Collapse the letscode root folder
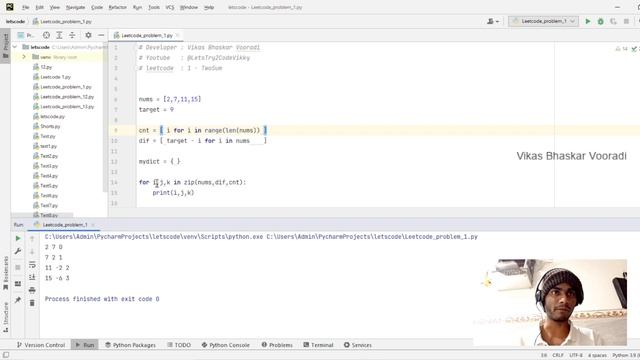Screen dimensions: 640x360 tap(15, 47)
